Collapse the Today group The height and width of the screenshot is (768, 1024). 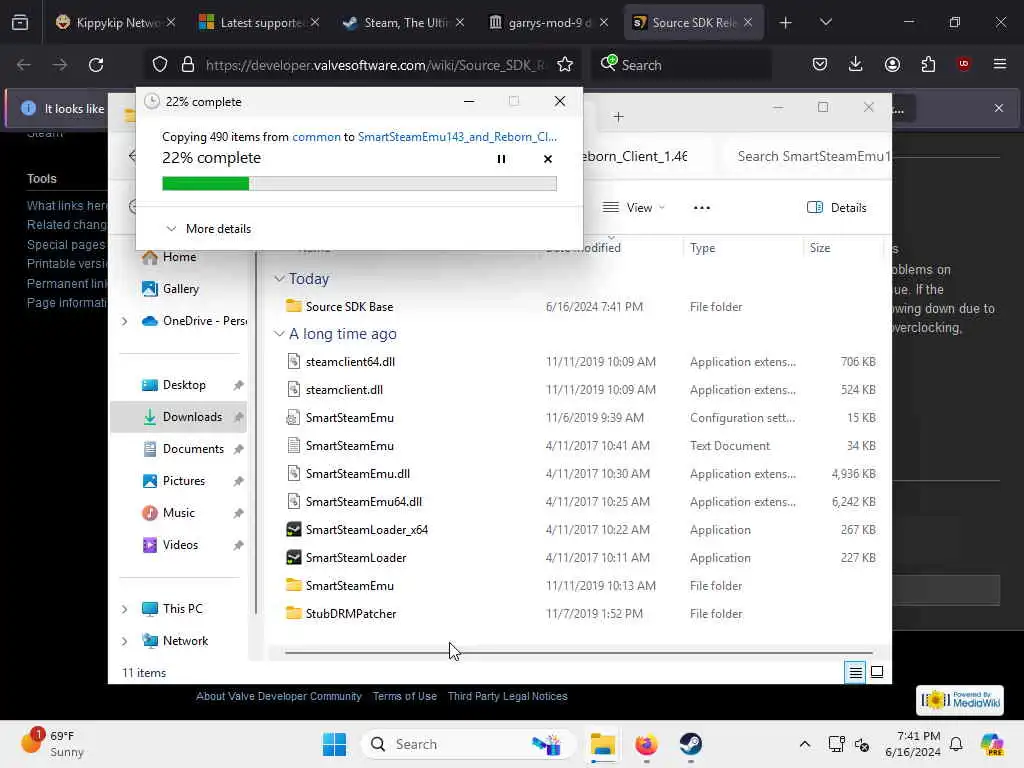[279, 279]
